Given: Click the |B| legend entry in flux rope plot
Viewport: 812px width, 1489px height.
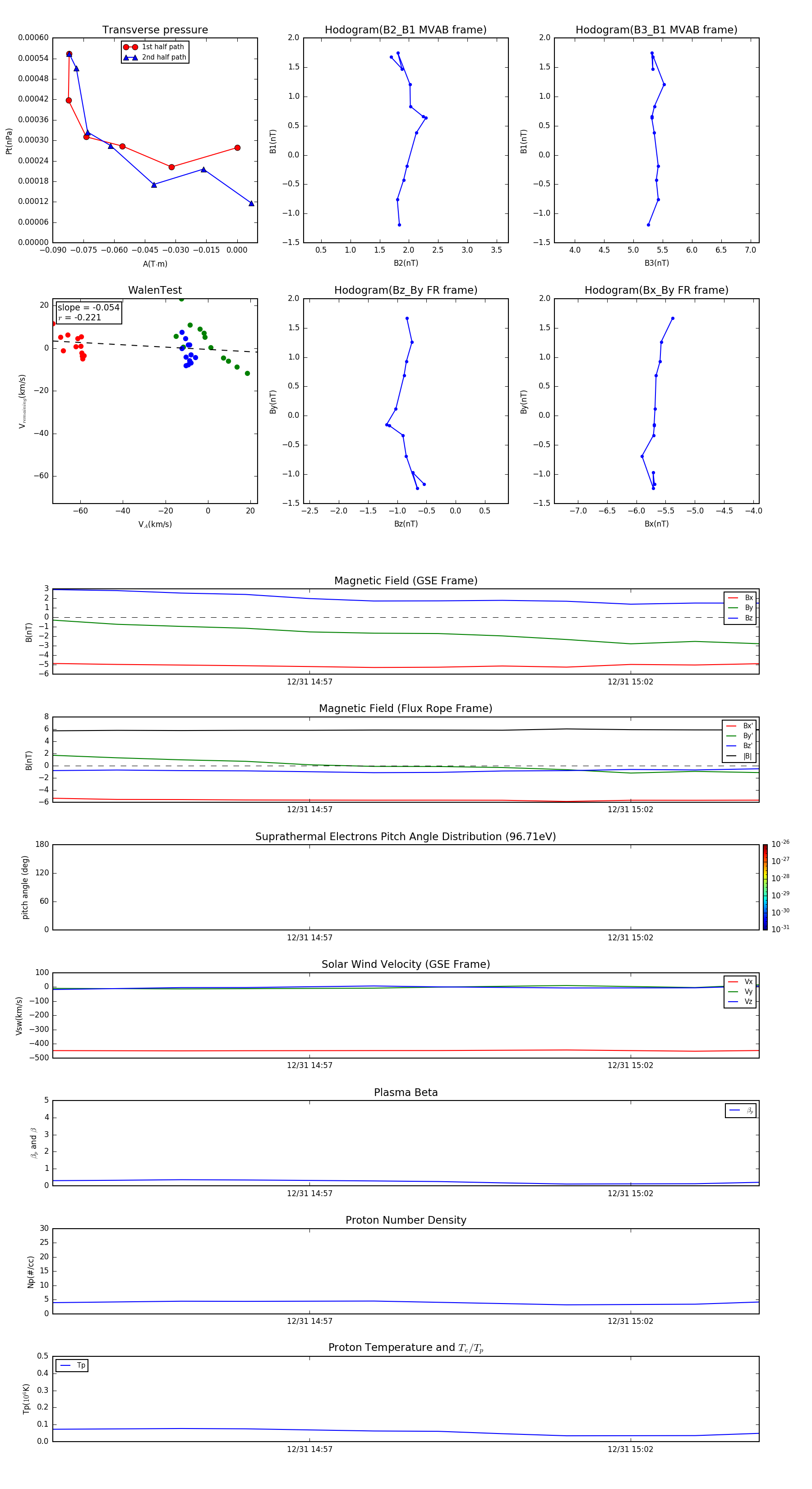Looking at the screenshot, I should tap(740, 756).
